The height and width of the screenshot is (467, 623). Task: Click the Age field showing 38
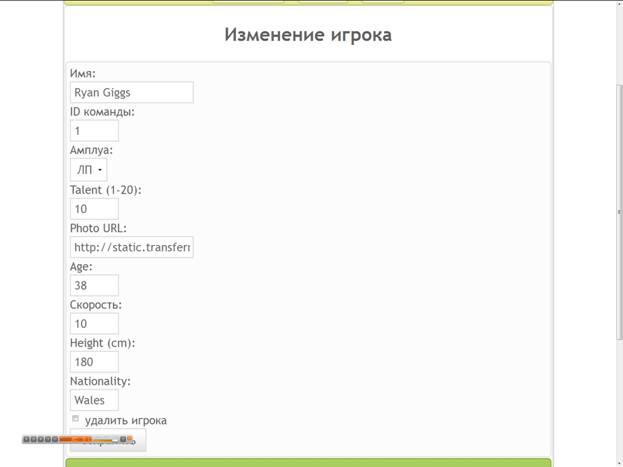point(94,285)
